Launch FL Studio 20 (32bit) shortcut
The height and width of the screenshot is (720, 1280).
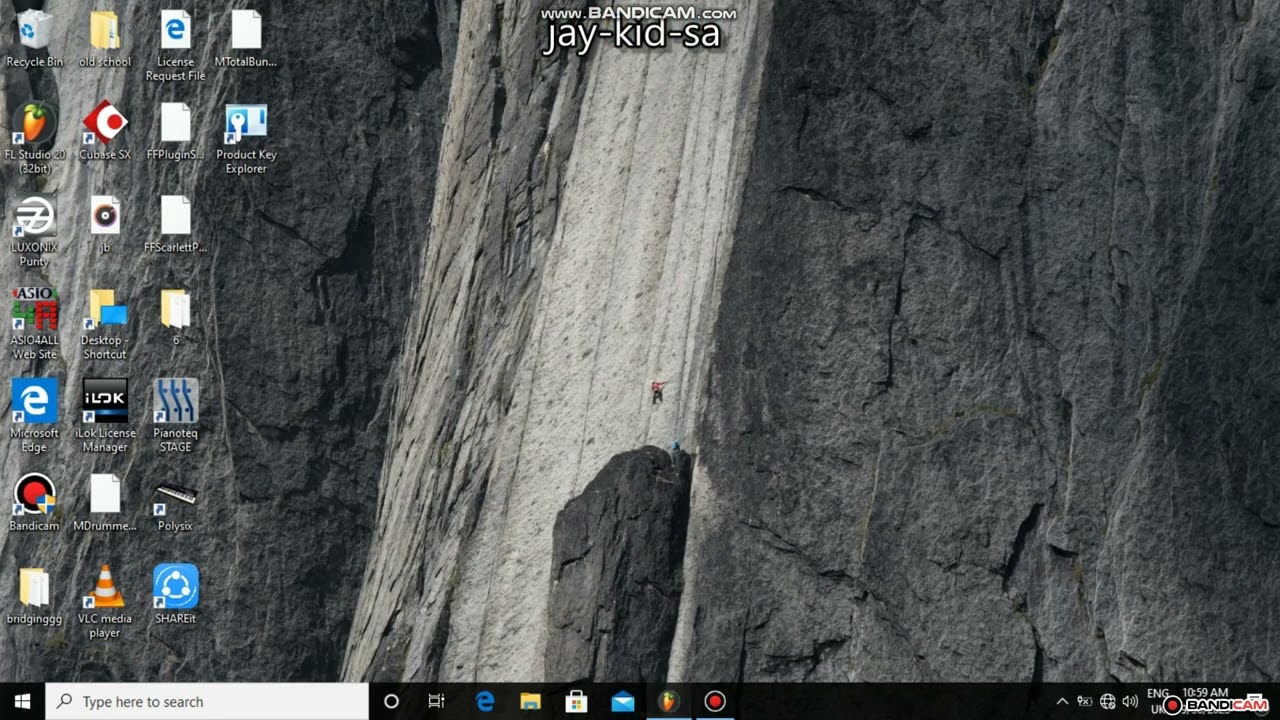(x=34, y=138)
